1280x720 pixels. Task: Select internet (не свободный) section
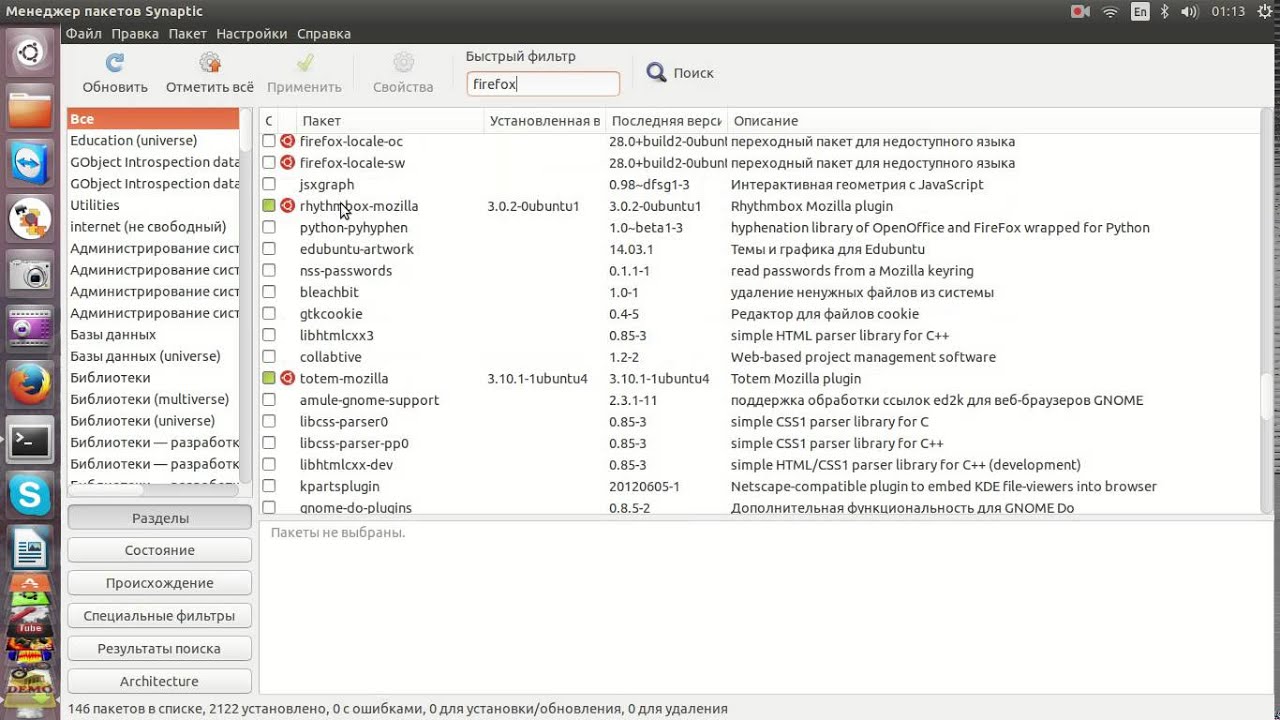[x=153, y=227]
